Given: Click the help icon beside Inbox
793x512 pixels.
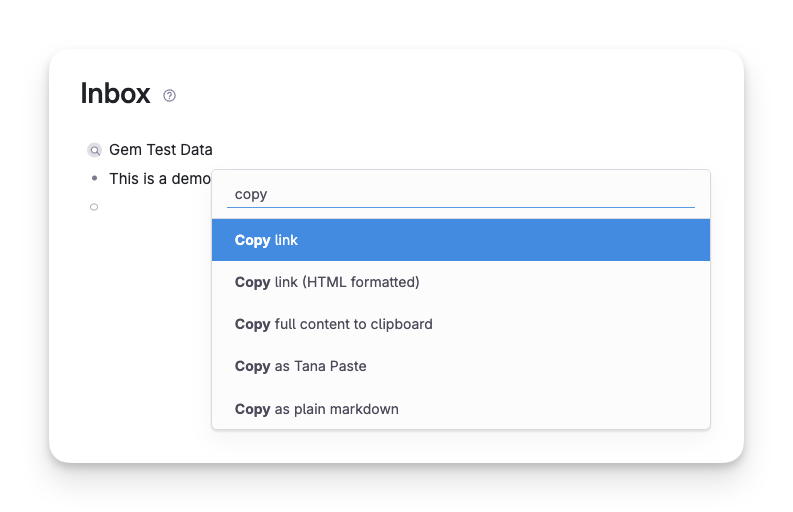Looking at the screenshot, I should coord(169,96).
